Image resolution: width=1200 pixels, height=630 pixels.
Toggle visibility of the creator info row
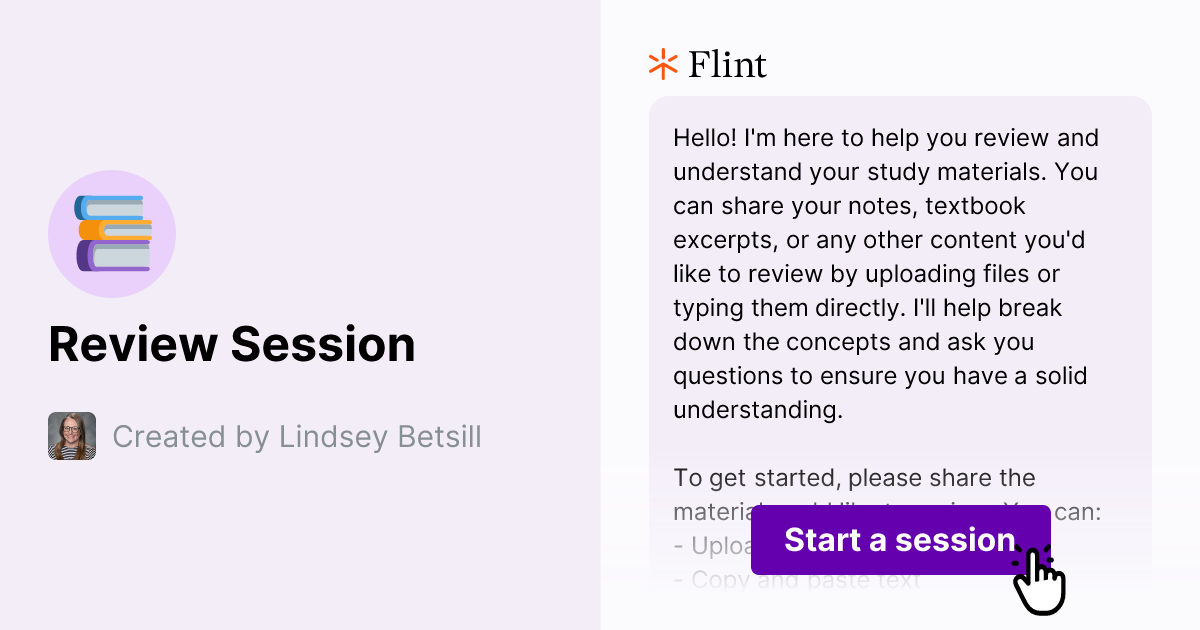[x=265, y=436]
